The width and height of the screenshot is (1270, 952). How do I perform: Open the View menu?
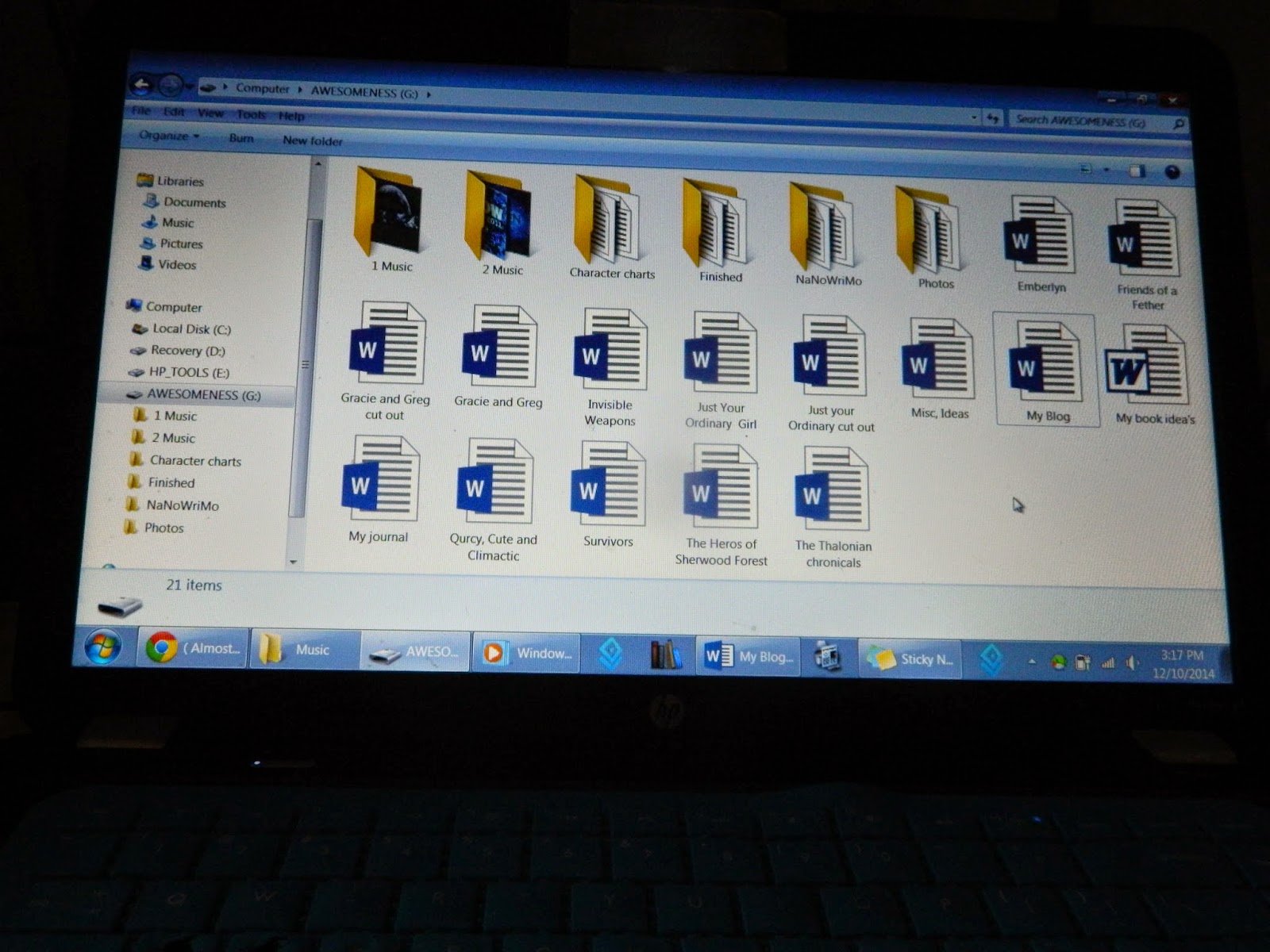pos(210,113)
